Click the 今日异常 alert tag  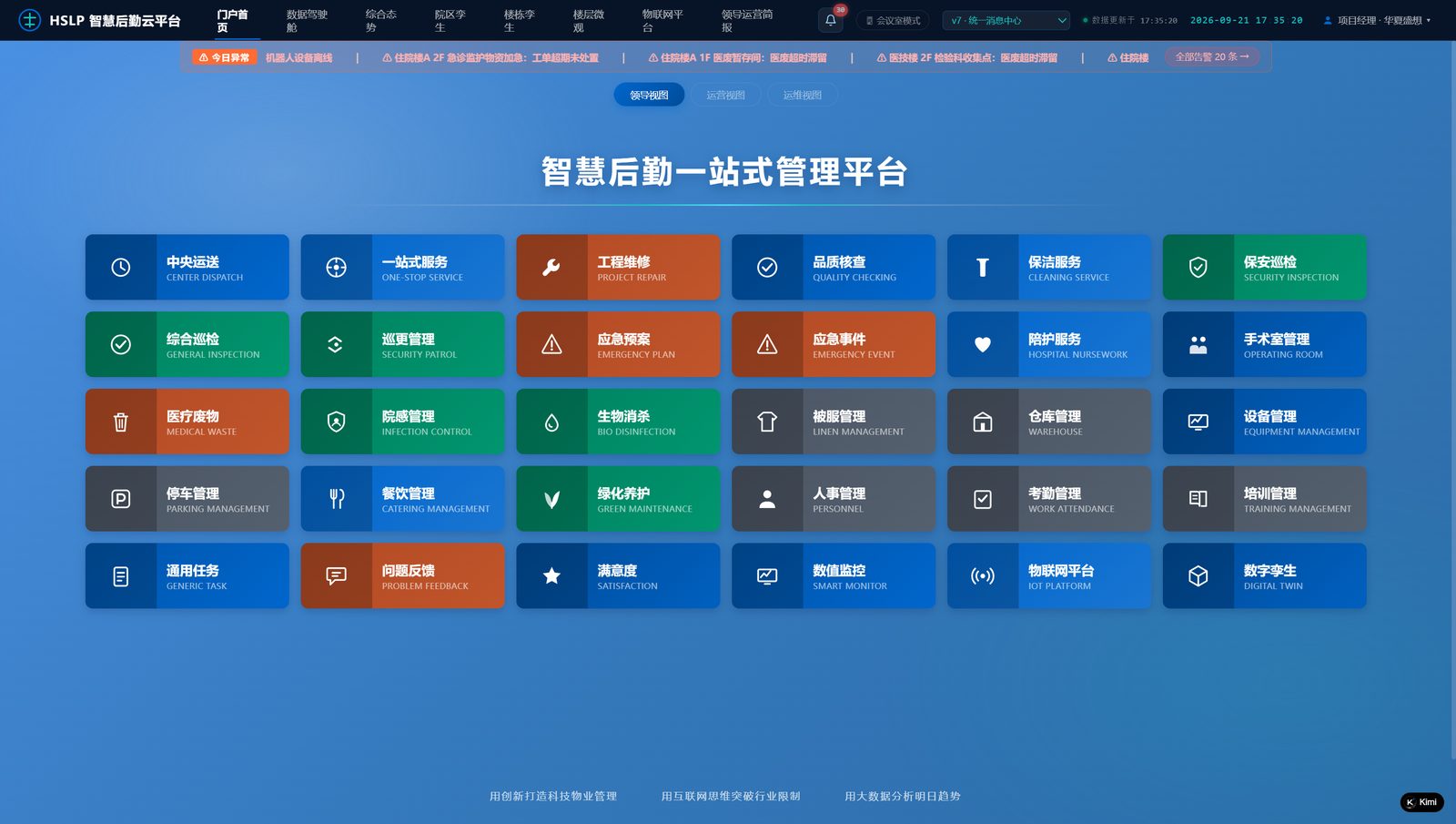pos(224,57)
